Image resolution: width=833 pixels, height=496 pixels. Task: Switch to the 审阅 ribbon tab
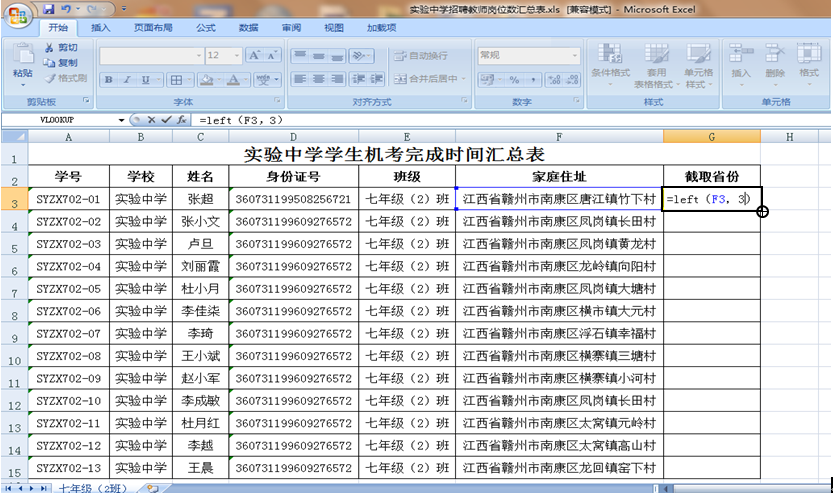tap(291, 28)
